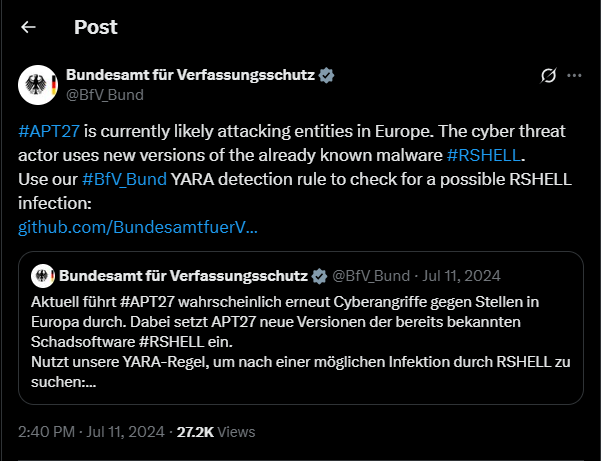Image resolution: width=601 pixels, height=461 pixels.
Task: Click the small avatar in the quoted post
Action: pos(43,276)
